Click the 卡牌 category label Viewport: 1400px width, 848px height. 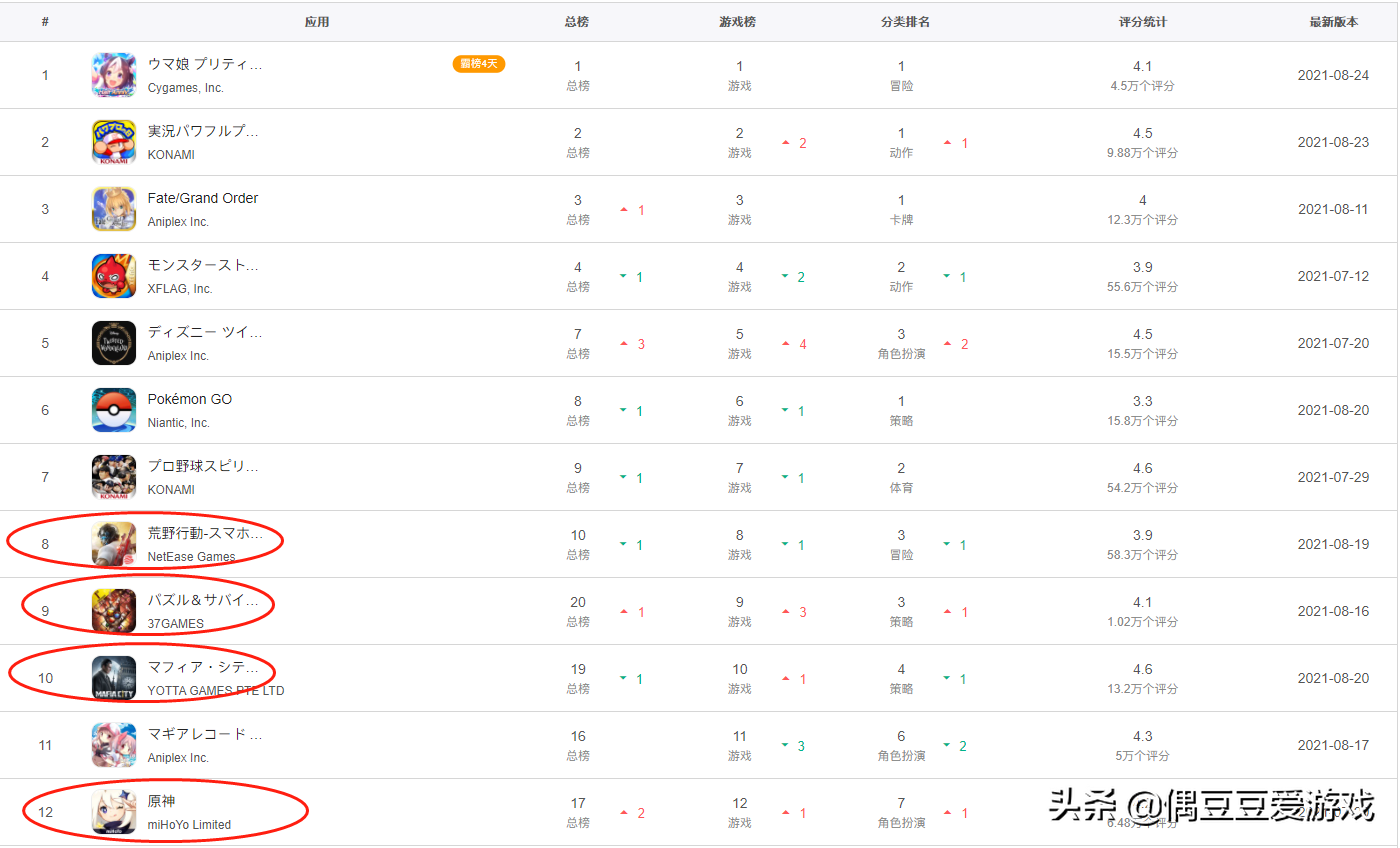tap(901, 220)
